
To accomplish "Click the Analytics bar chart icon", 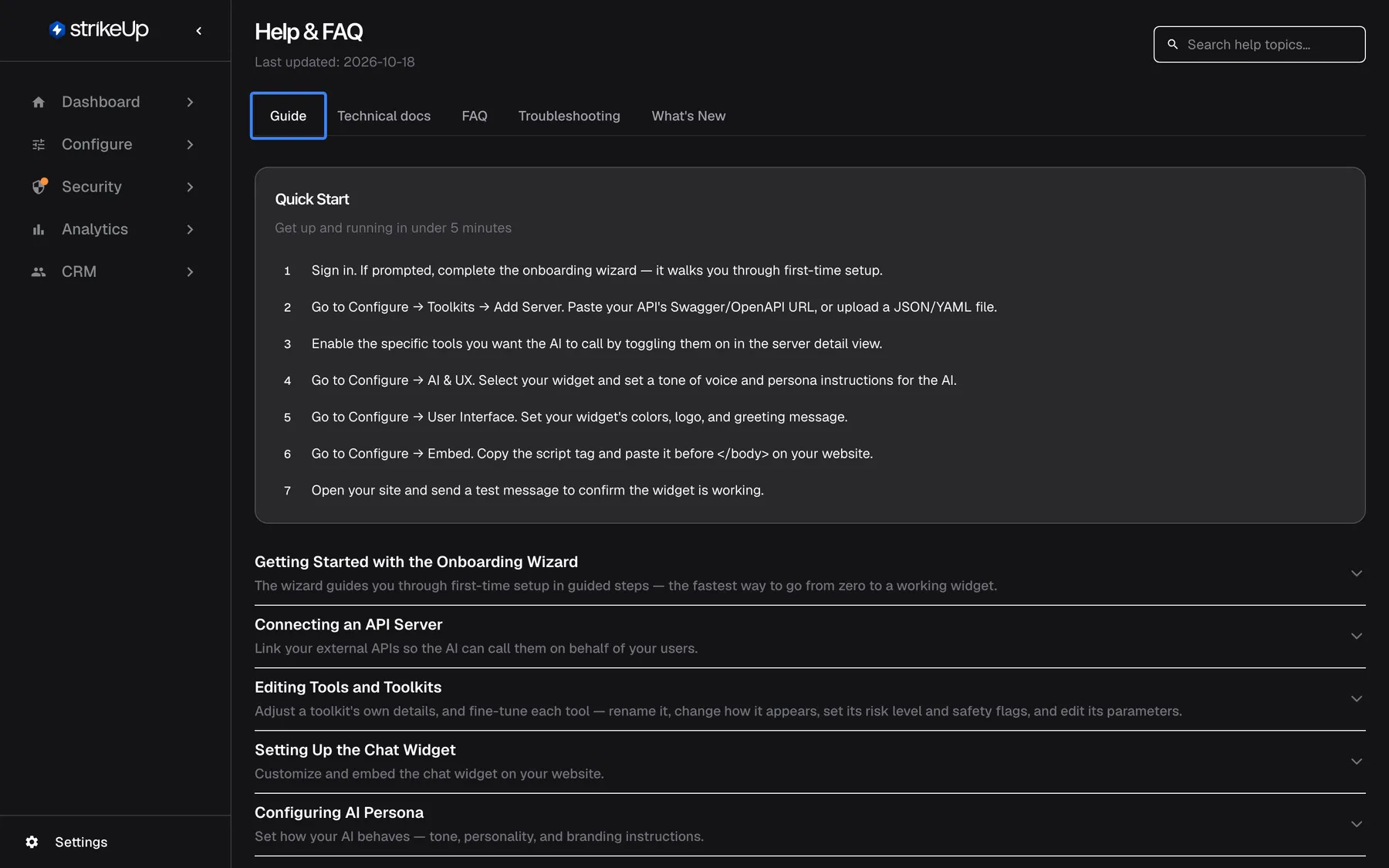I will (39, 229).
